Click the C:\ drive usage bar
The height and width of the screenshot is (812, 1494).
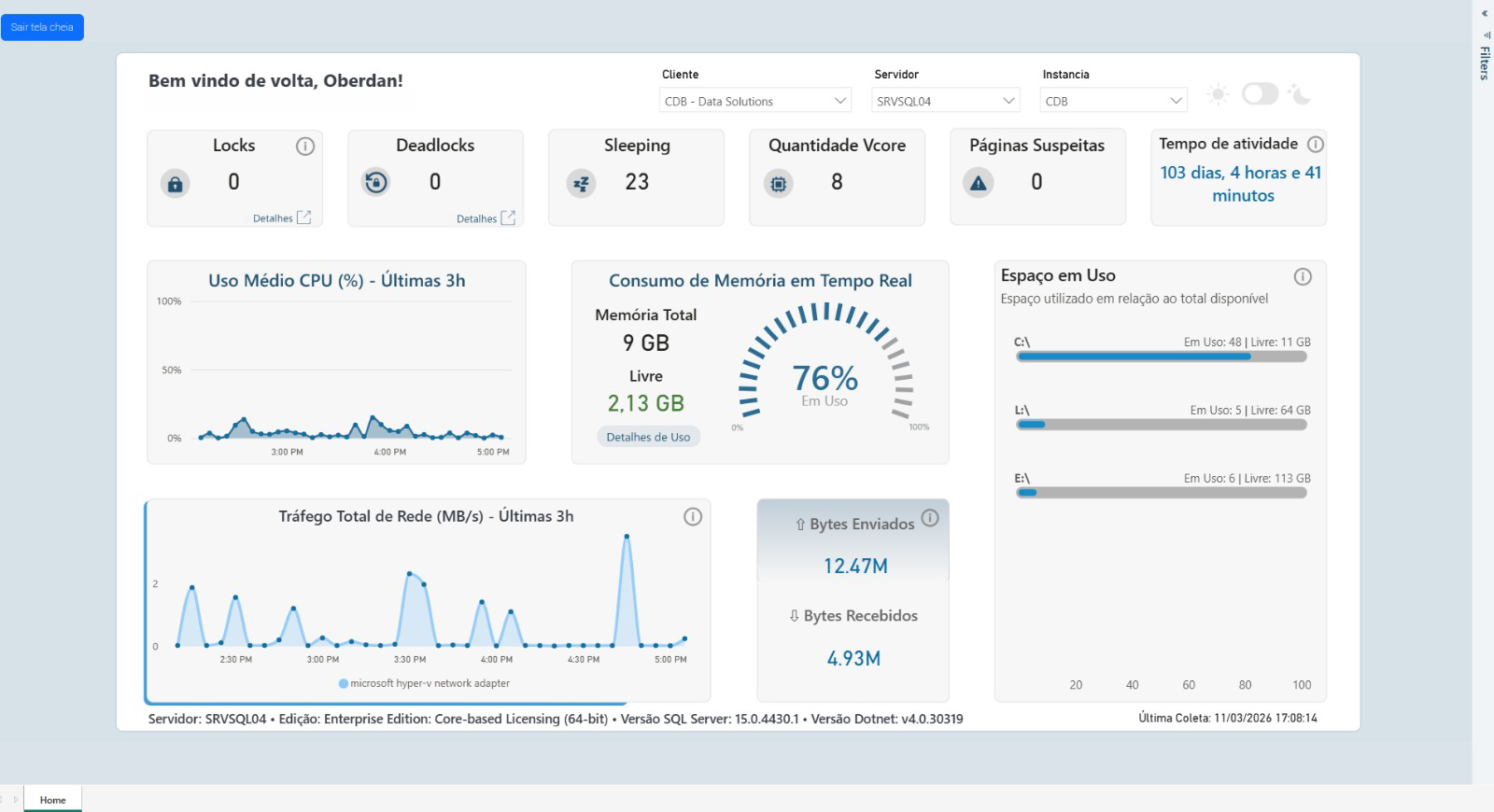coord(1161,357)
